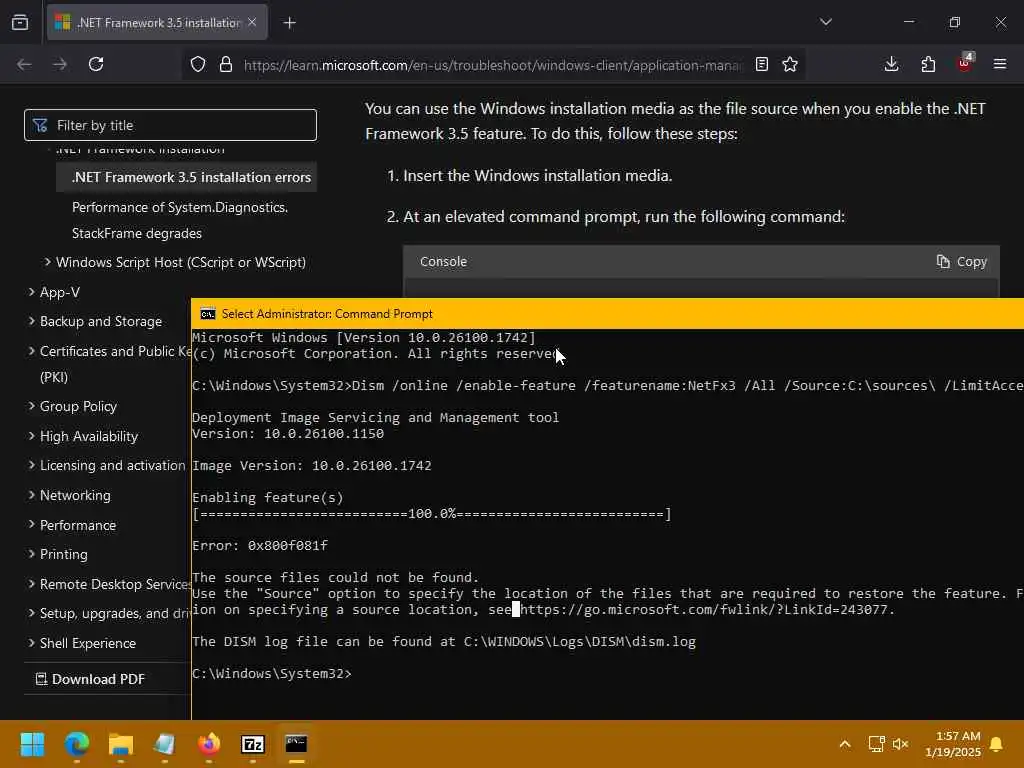Go back to the previous page

[24, 64]
